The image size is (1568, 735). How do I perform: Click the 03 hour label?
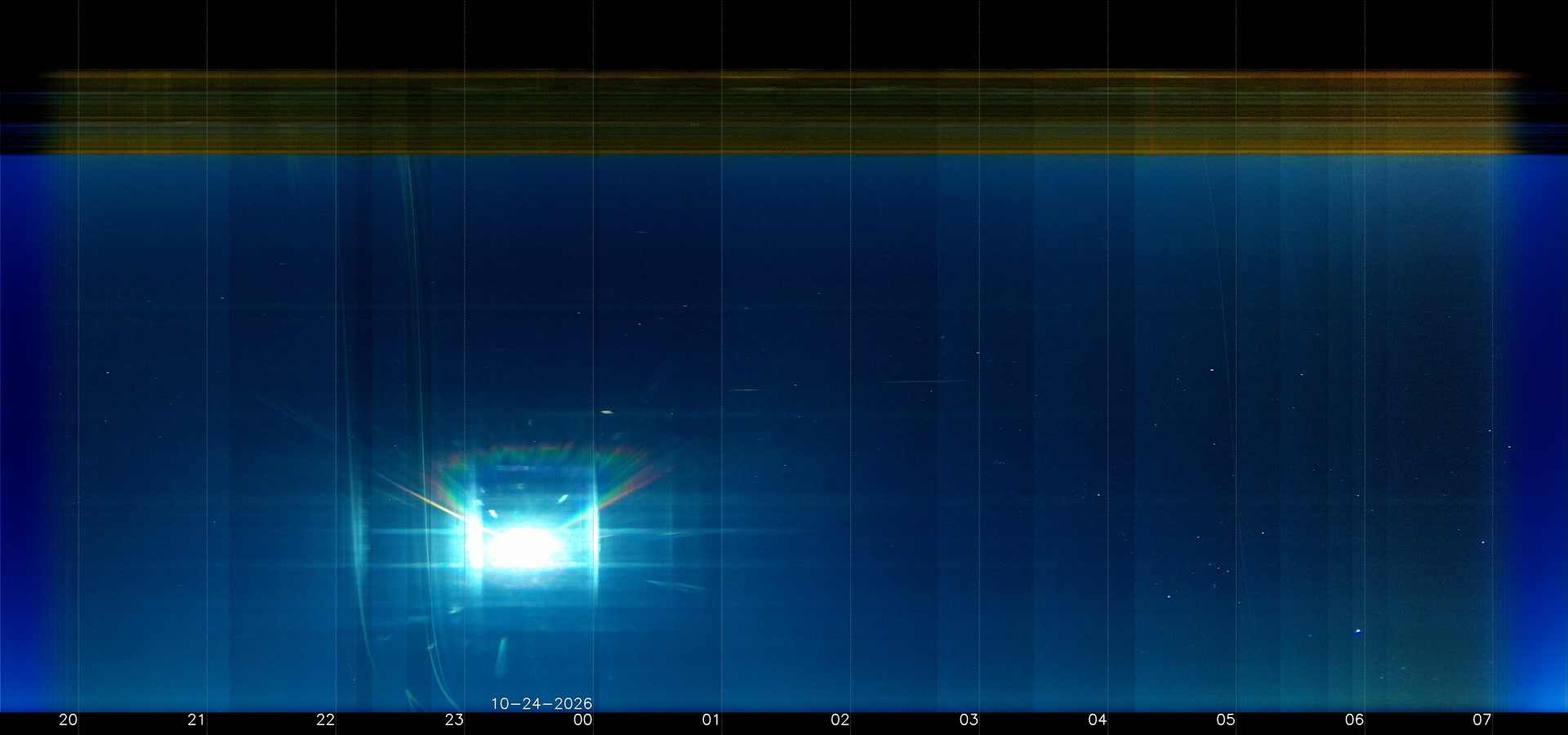point(969,720)
